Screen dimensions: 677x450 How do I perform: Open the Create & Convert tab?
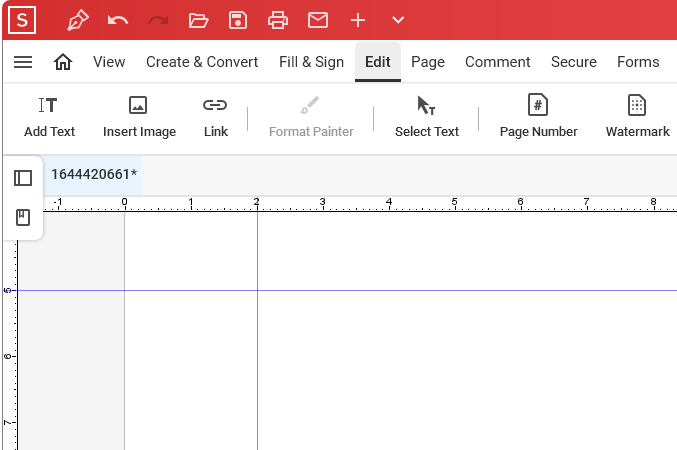coord(202,62)
